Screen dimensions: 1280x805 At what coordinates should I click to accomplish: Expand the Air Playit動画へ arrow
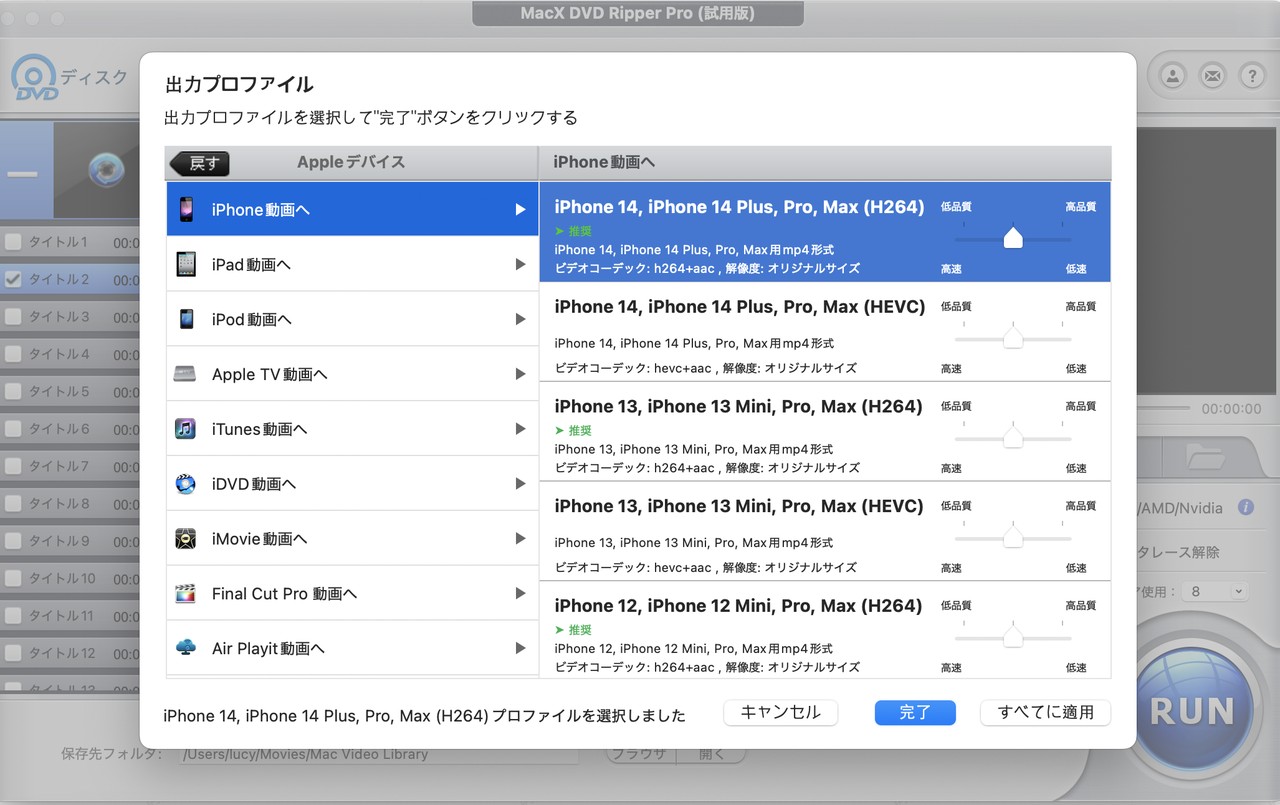(x=520, y=648)
